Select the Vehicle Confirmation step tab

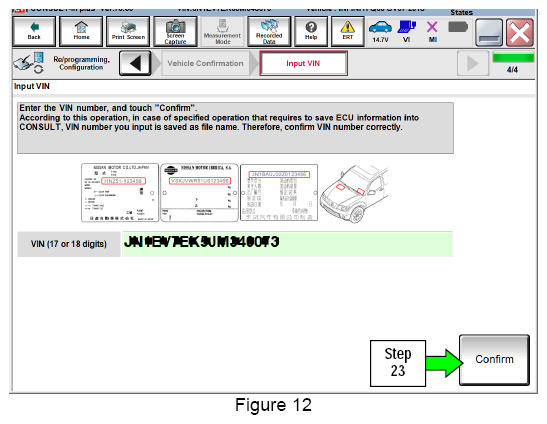point(205,63)
